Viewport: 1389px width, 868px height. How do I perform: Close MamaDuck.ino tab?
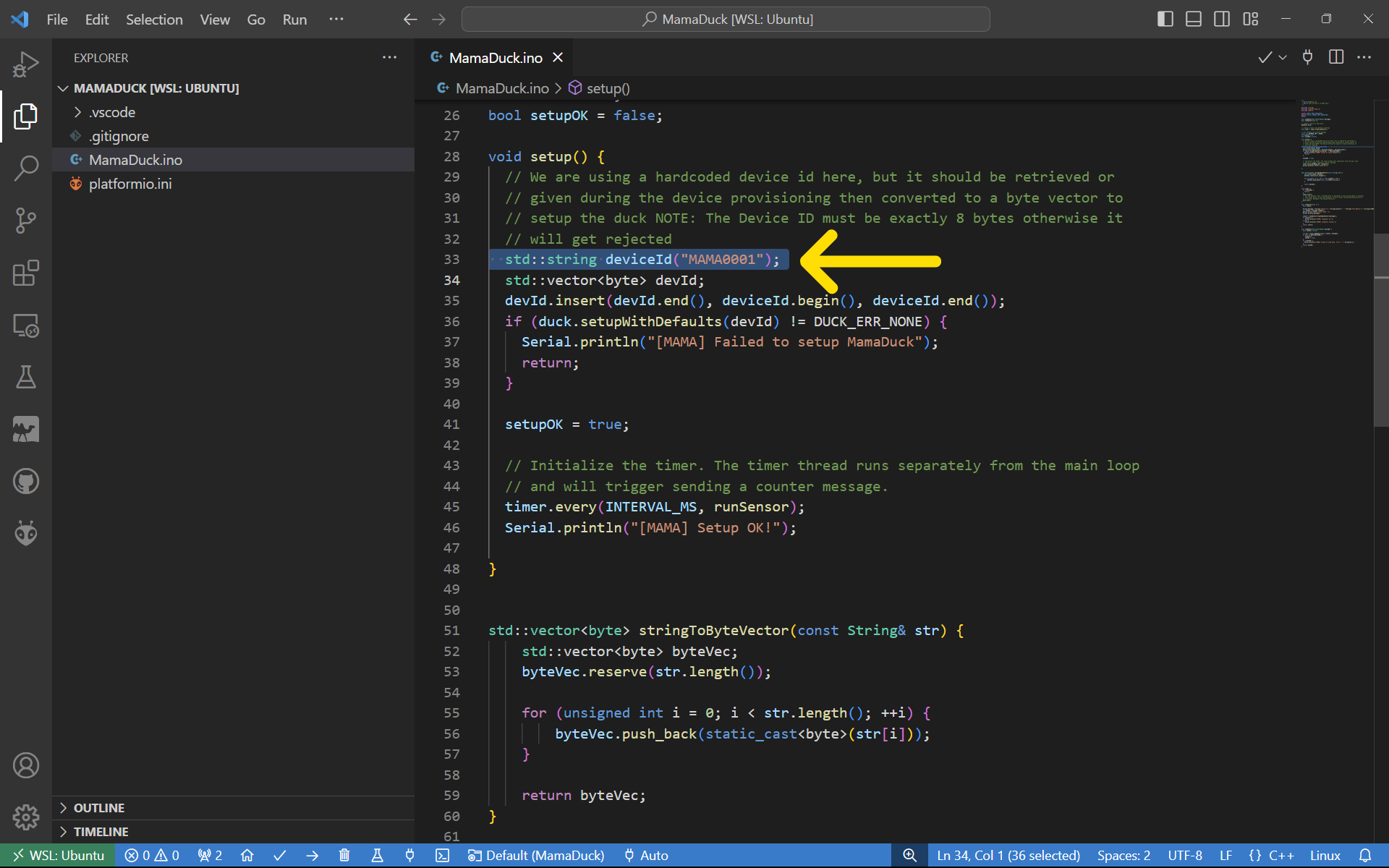tap(558, 58)
